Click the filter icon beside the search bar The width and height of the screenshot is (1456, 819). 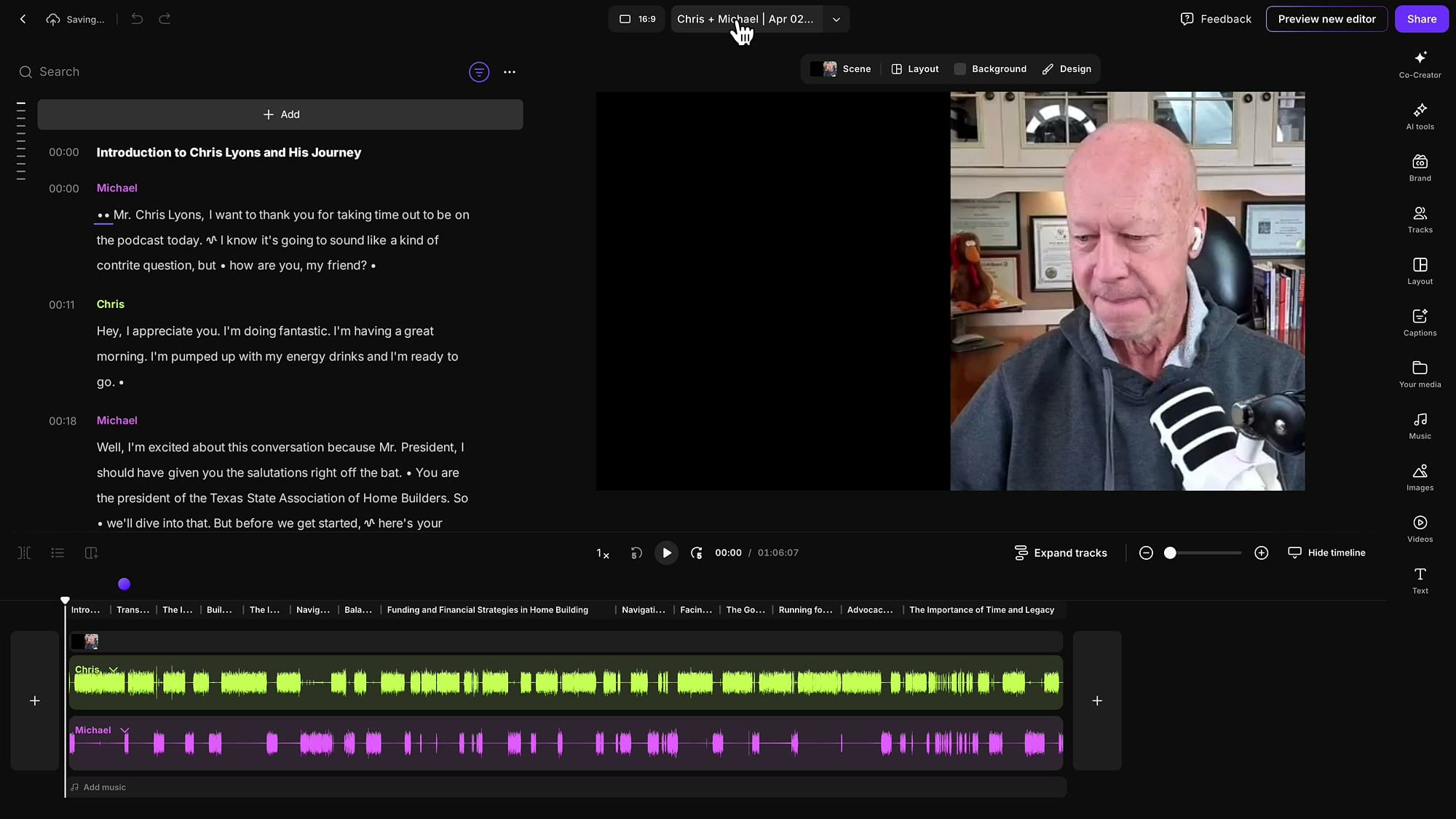(x=478, y=71)
